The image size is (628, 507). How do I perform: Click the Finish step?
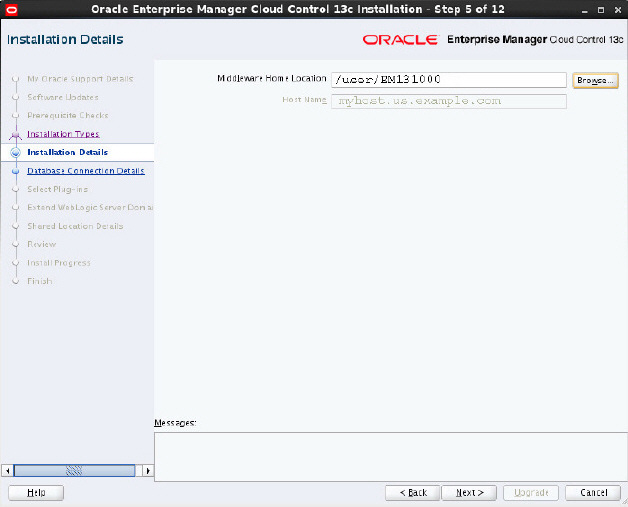(40, 281)
